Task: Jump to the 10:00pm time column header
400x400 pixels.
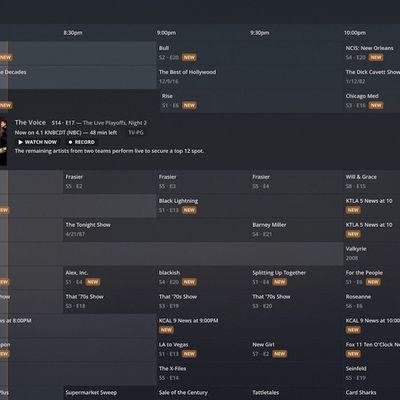Action: point(355,33)
